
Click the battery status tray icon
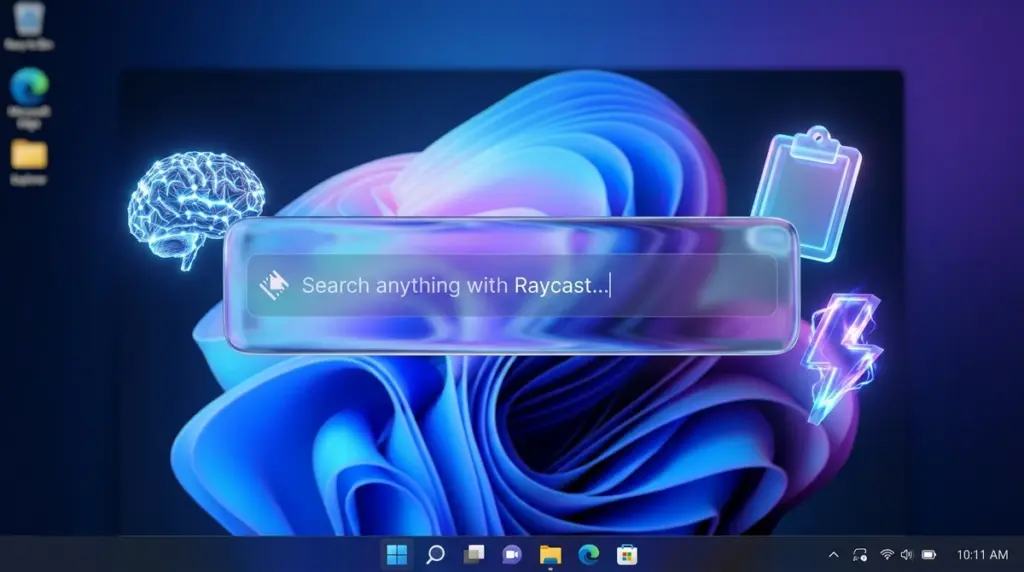pyautogui.click(x=929, y=554)
